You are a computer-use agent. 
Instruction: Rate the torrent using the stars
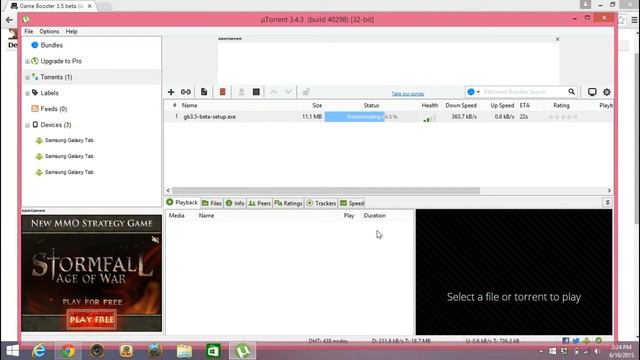coord(563,117)
